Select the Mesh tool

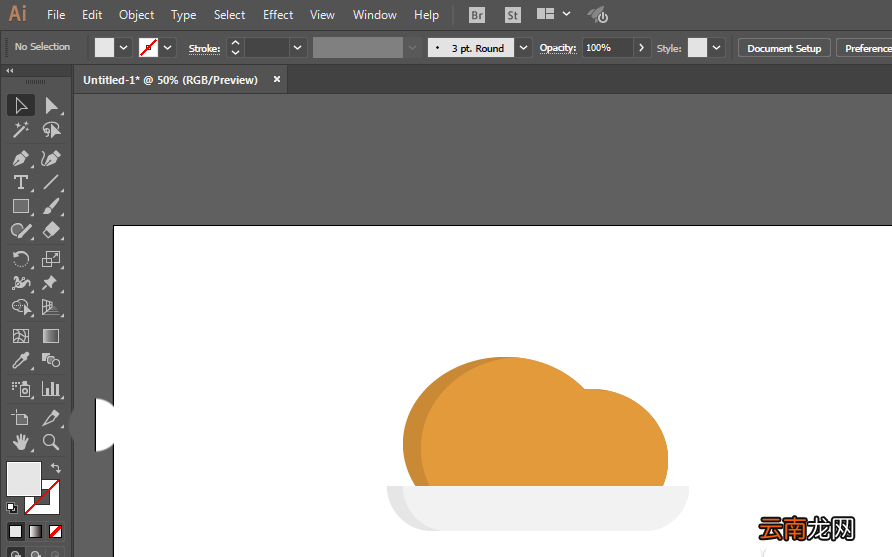(21, 336)
